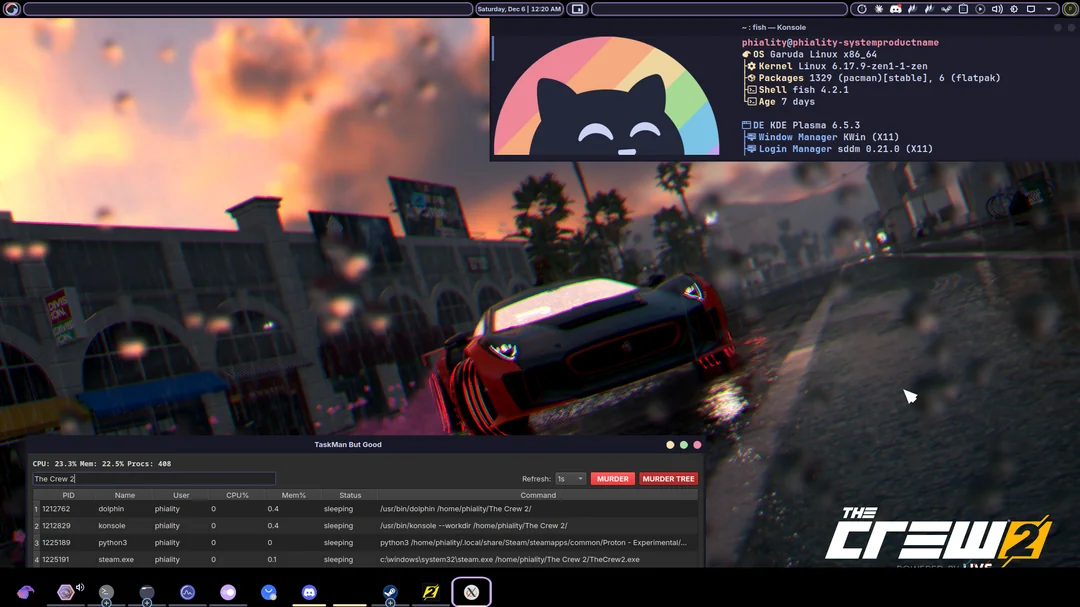The width and height of the screenshot is (1080, 607).
Task: Click the user avatar at top-right panel
Action: pos(1070,9)
